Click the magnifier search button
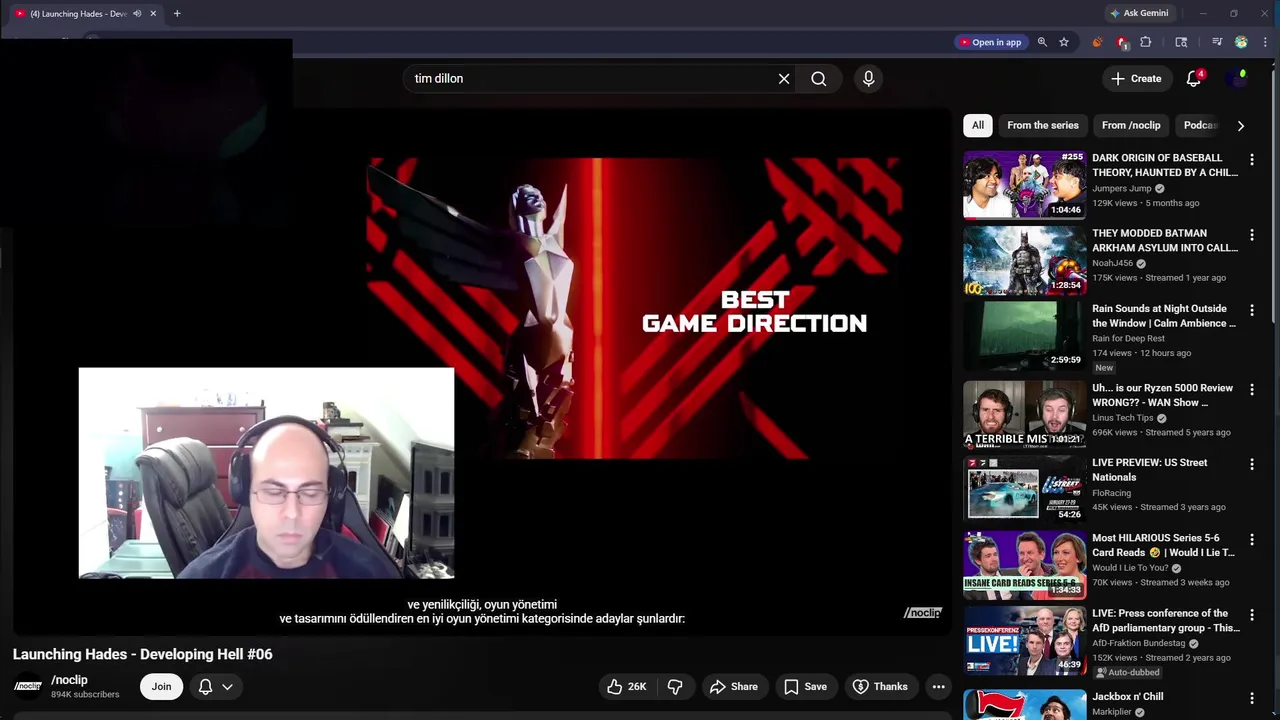Screen dimensions: 1280x720 [x=819, y=79]
